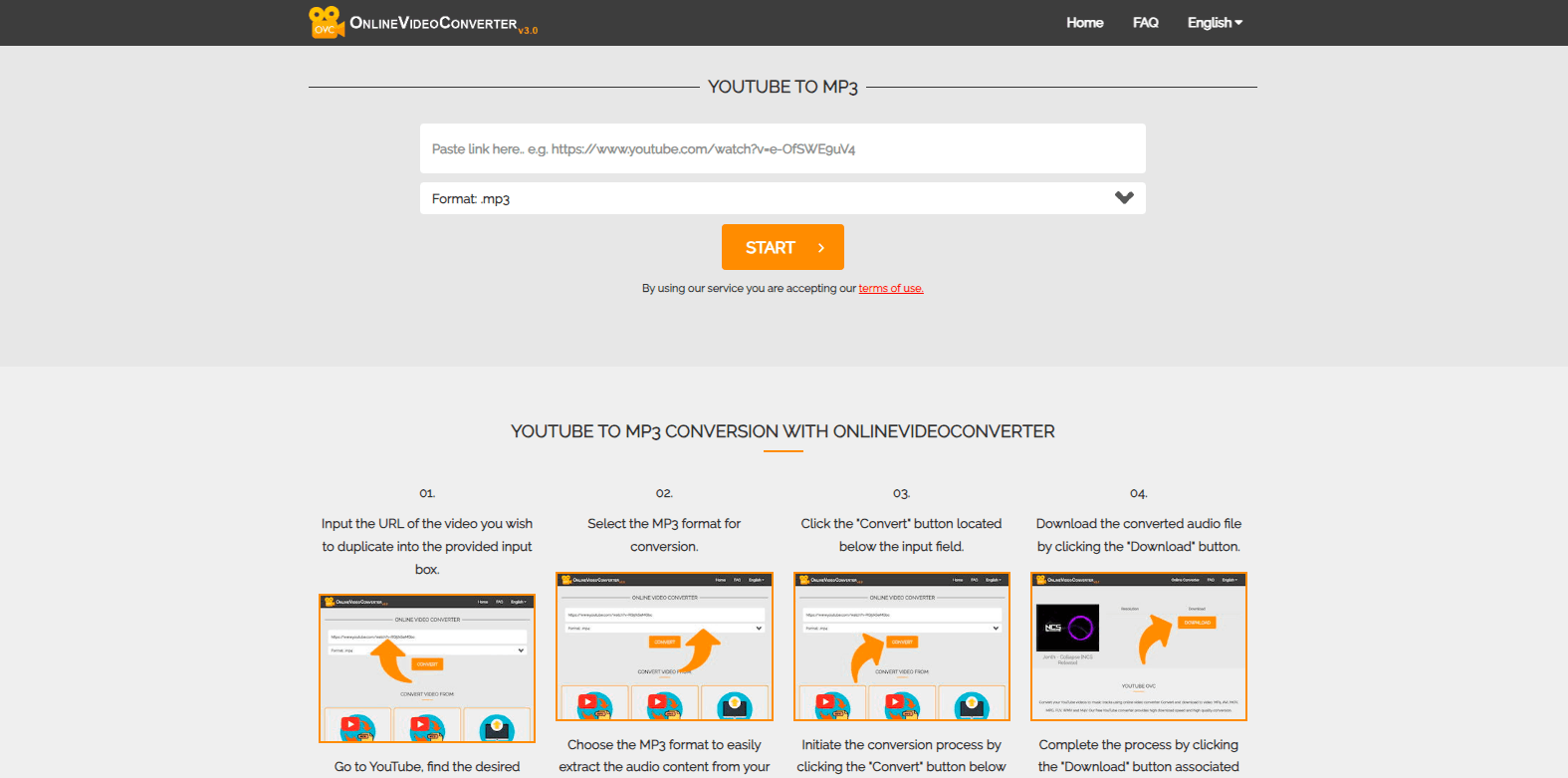The image size is (1568, 778).
Task: Open step 03 Convert button screenshot
Action: (902, 647)
